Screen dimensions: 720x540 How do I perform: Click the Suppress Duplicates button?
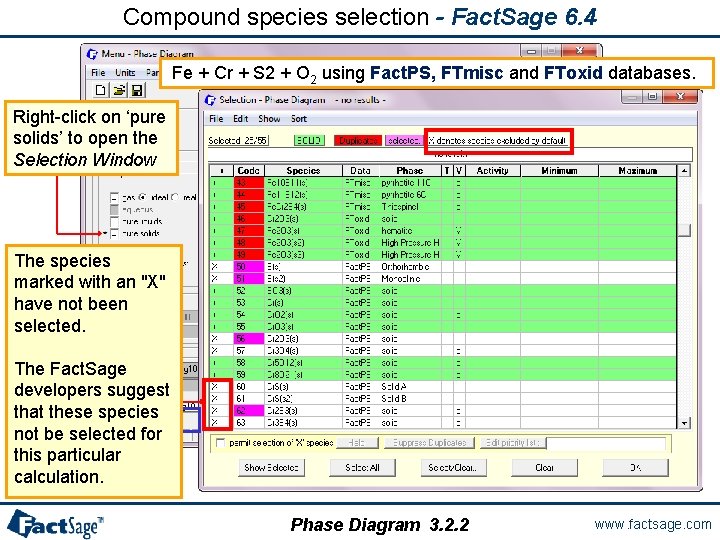pyautogui.click(x=429, y=443)
